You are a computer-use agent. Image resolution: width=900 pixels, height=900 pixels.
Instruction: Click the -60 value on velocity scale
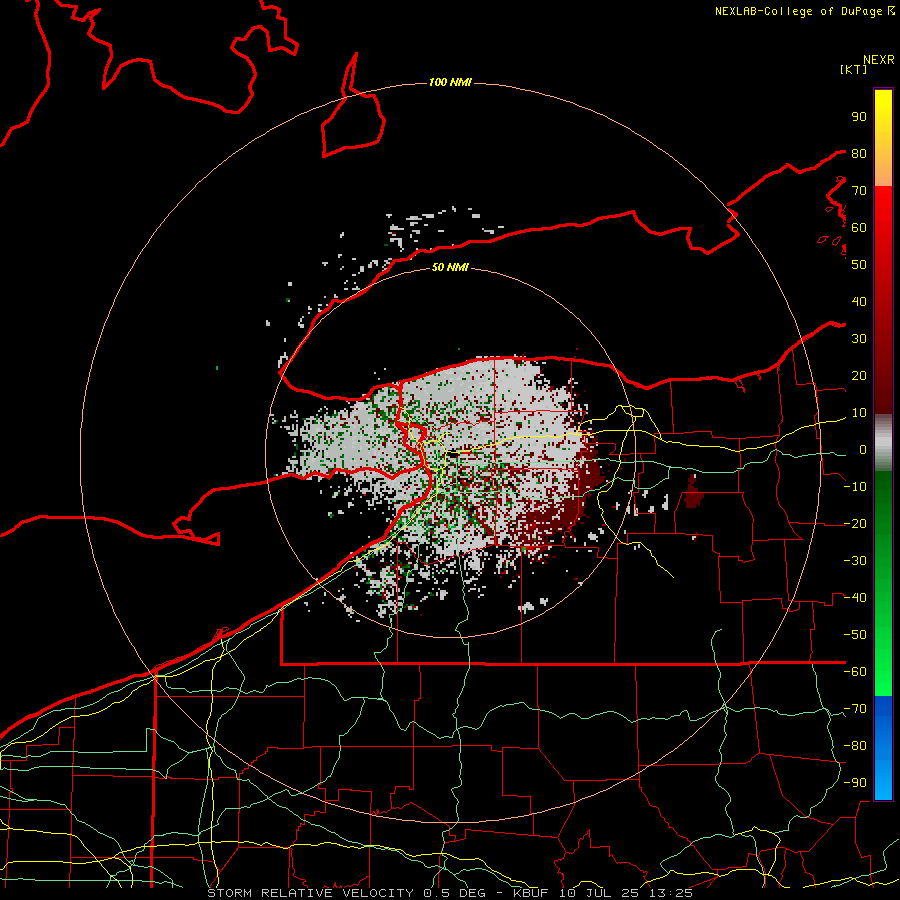(x=855, y=672)
